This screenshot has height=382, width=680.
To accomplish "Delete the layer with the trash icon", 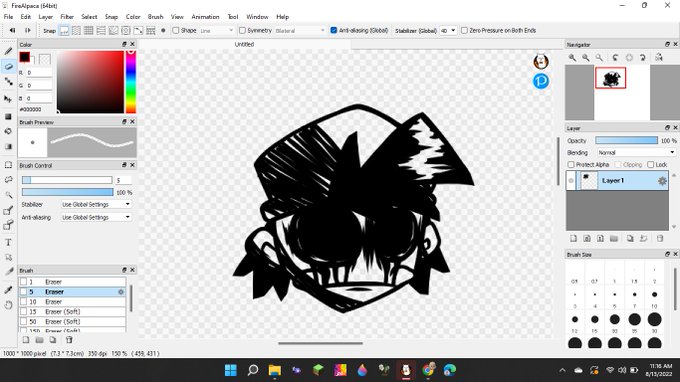I will tap(660, 238).
